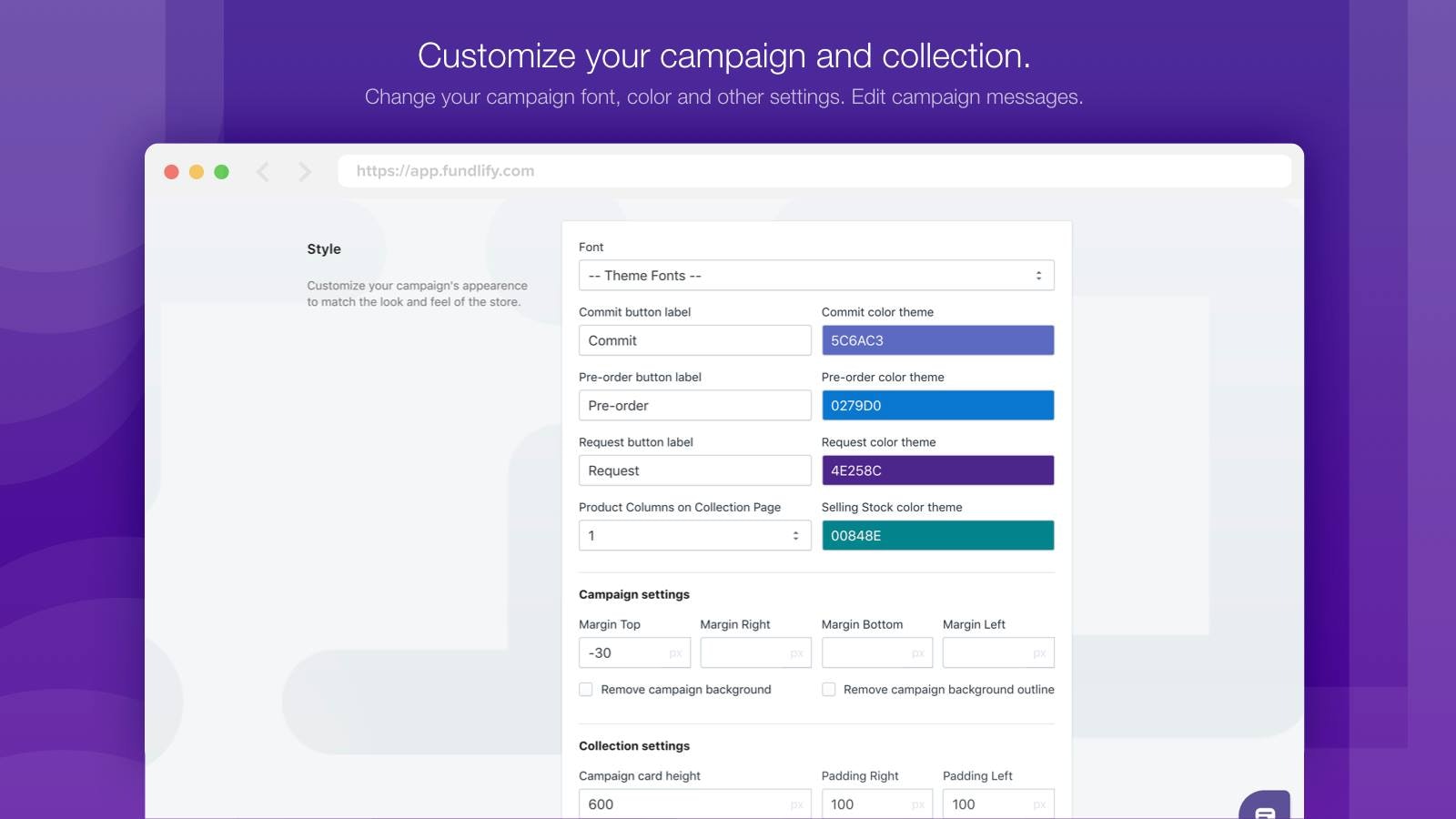Click the Margin Left field
The width and height of the screenshot is (1456, 819).
998,652
